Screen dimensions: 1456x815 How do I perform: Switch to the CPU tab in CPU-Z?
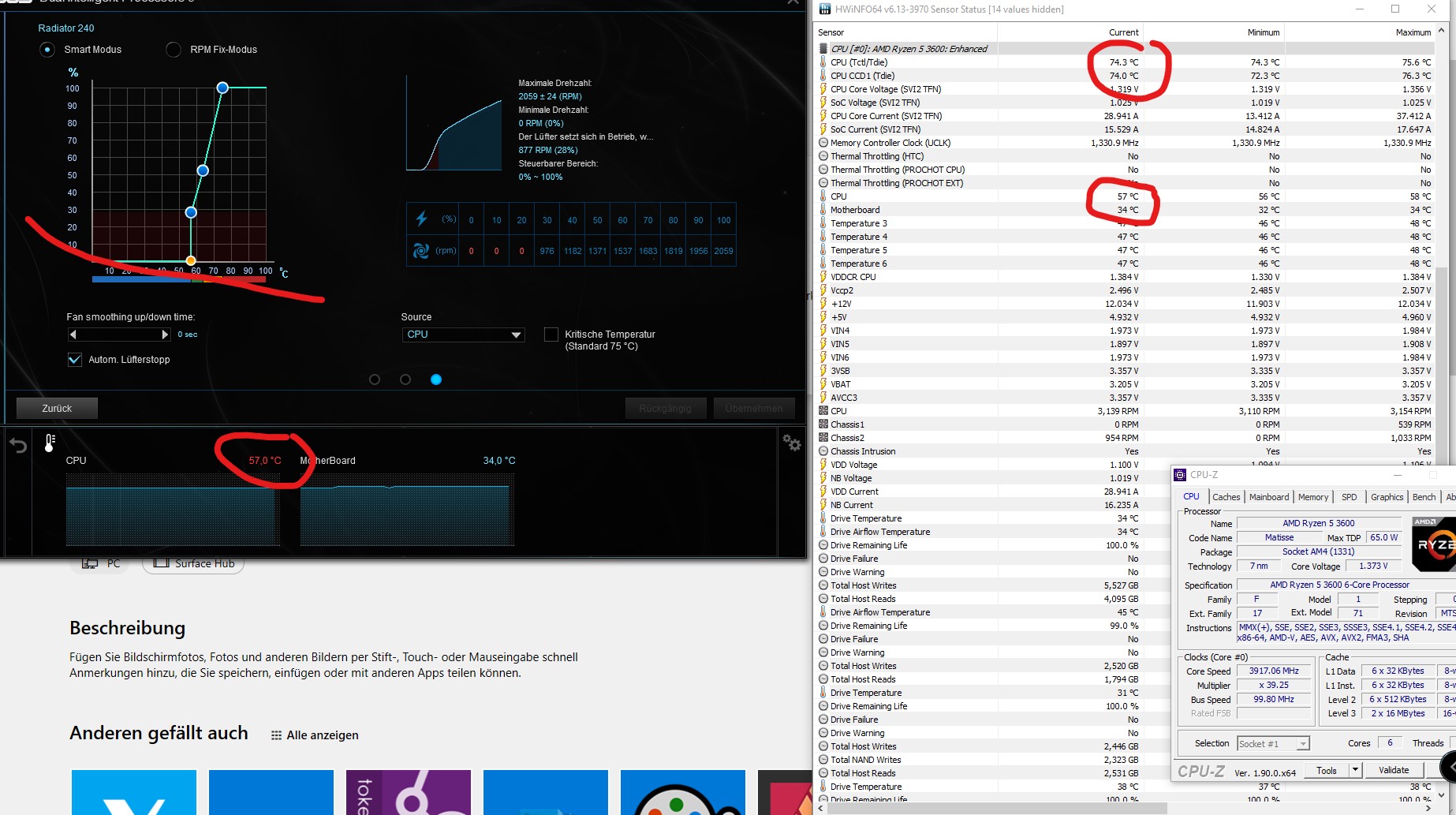[1191, 496]
